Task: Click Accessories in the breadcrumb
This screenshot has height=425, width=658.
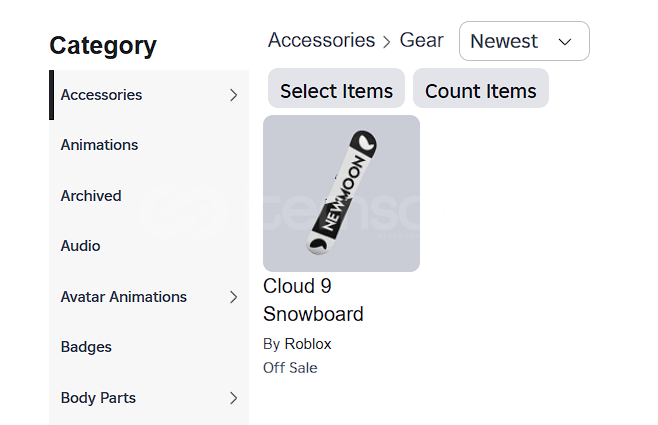Action: (x=321, y=40)
